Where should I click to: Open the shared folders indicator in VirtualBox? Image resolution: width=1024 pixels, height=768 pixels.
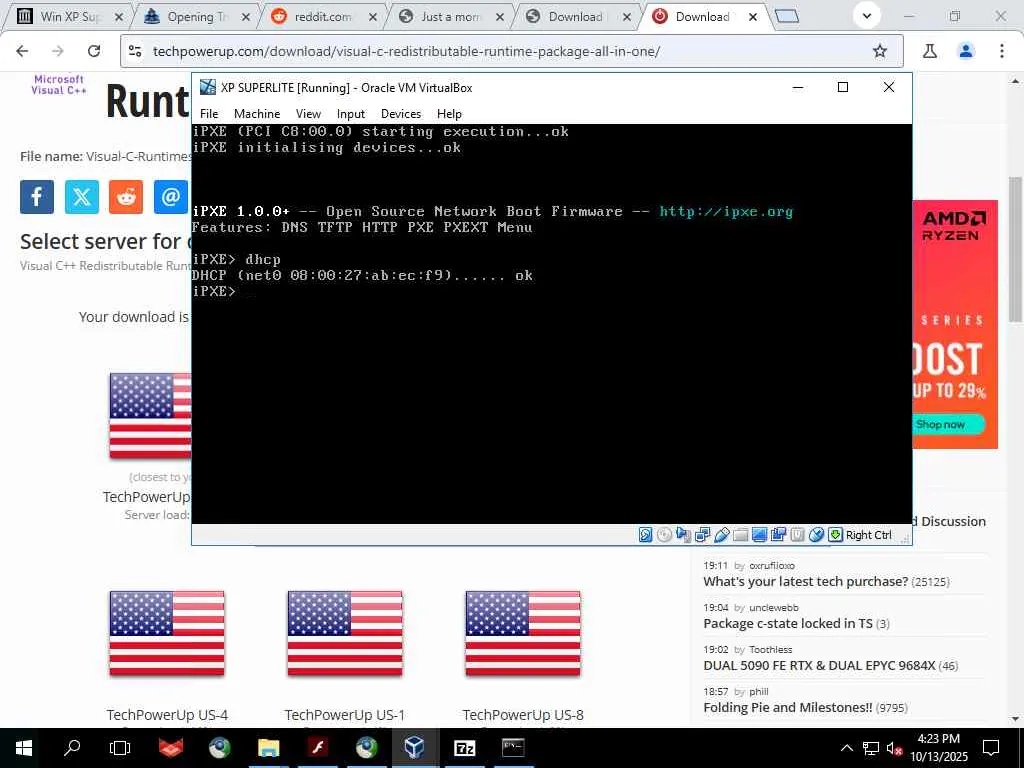point(740,535)
